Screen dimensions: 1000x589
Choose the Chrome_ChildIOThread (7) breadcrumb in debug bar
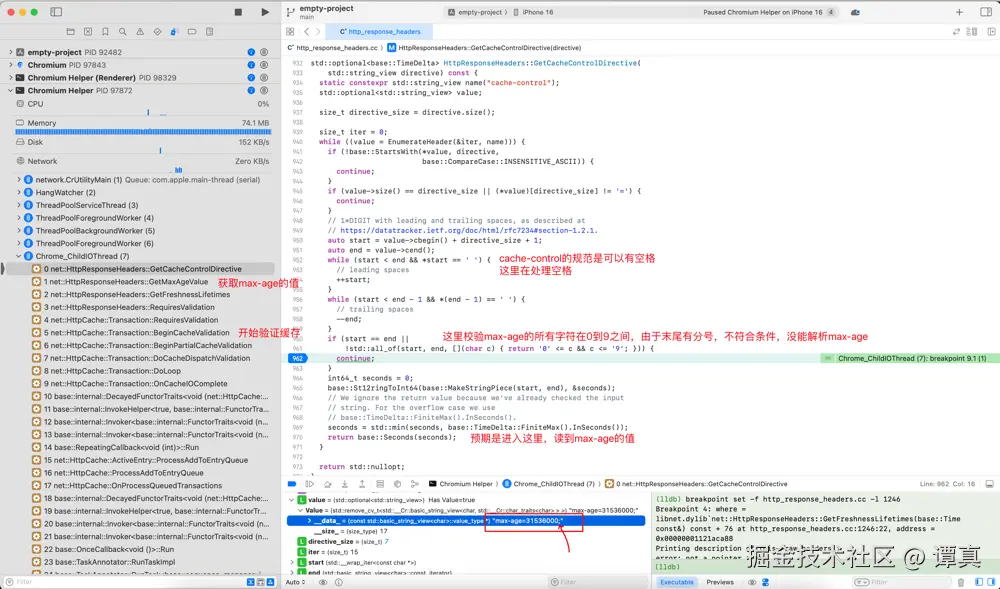pos(548,484)
